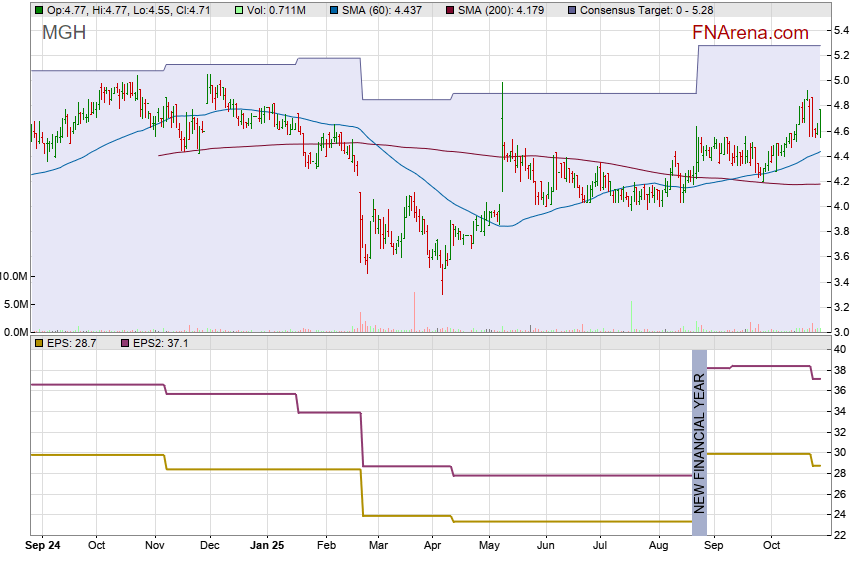Open the FNArena.com watermark link

point(750,33)
